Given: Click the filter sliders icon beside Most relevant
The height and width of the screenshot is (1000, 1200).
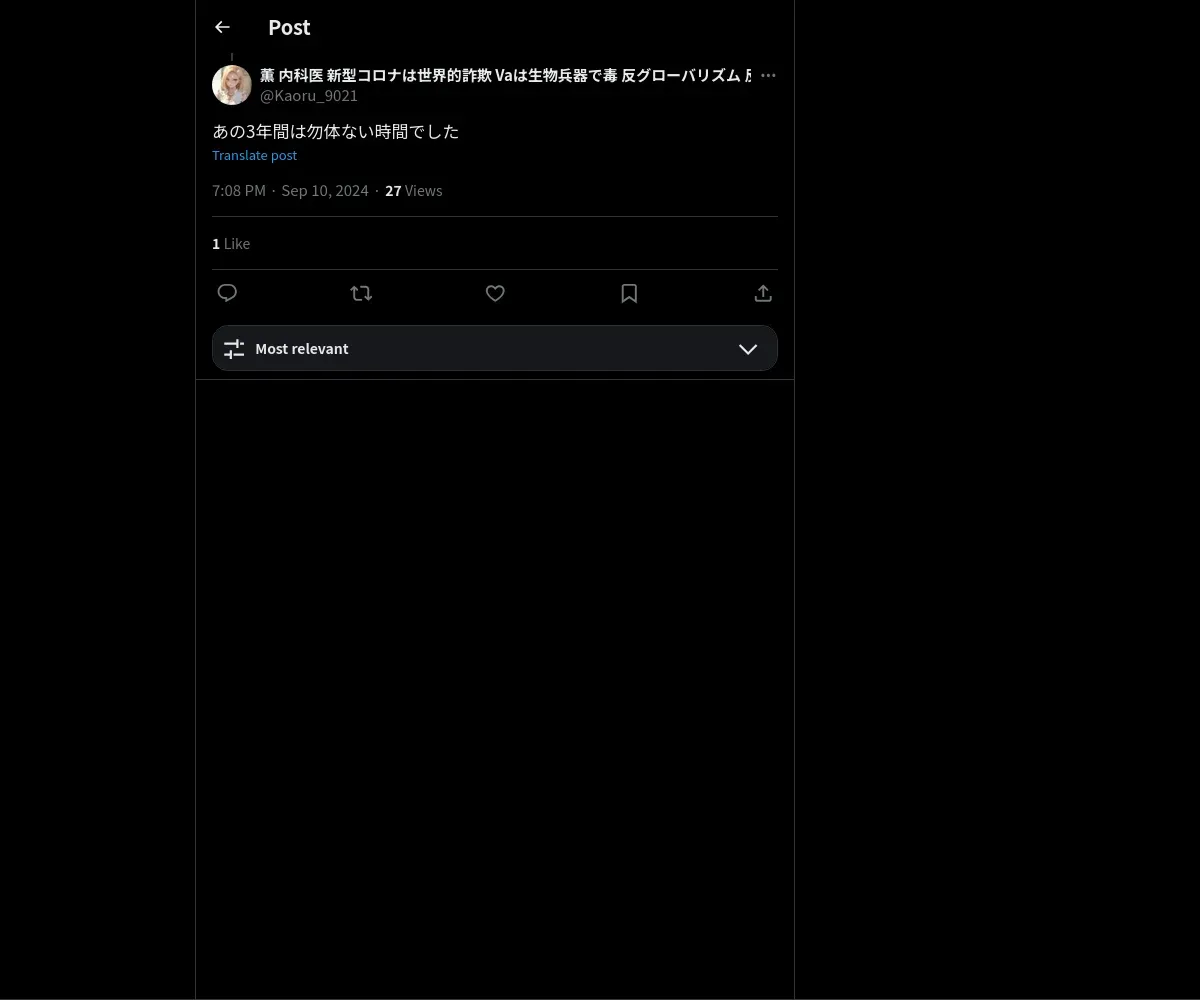Looking at the screenshot, I should coord(234,349).
